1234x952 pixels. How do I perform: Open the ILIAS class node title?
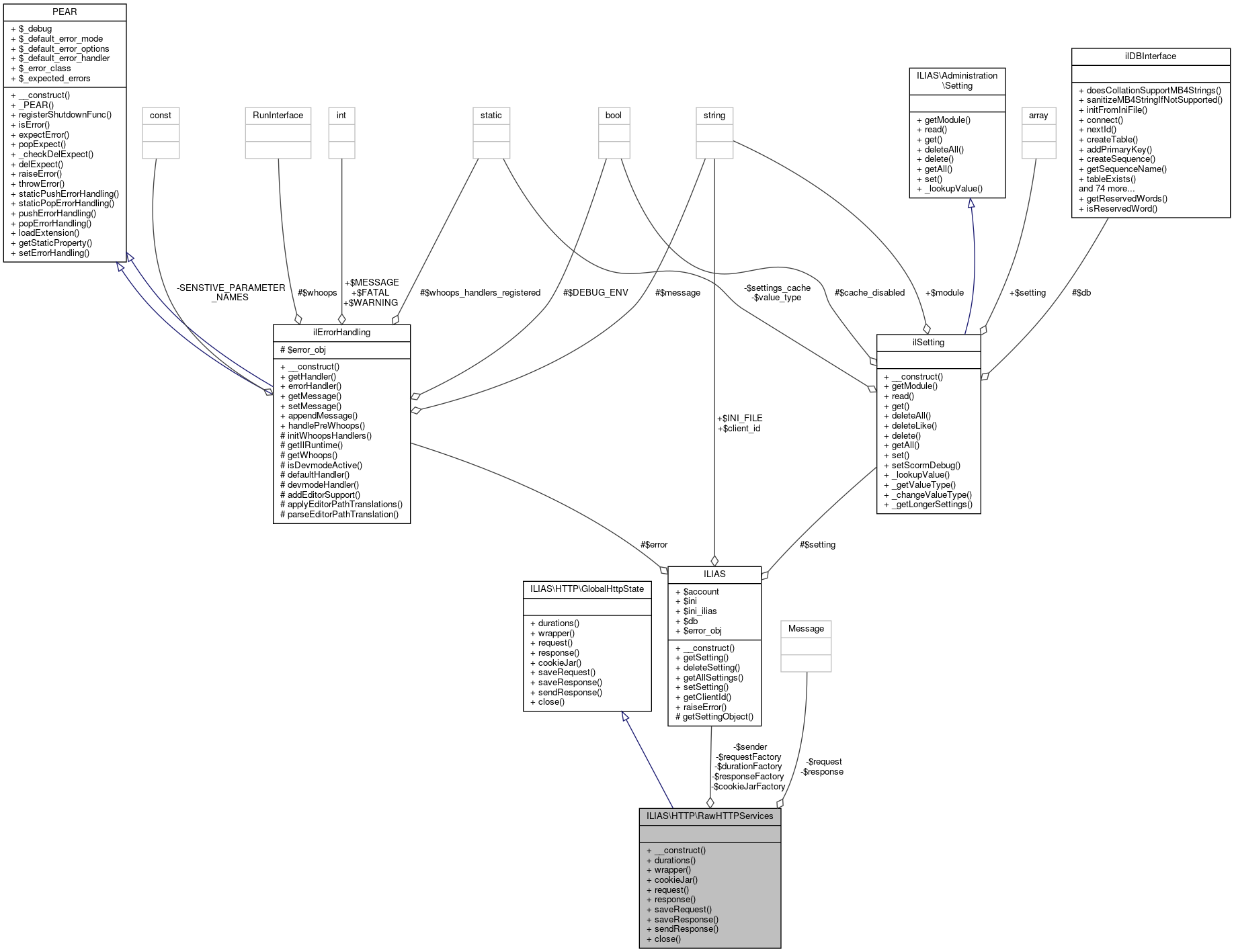coord(714,574)
